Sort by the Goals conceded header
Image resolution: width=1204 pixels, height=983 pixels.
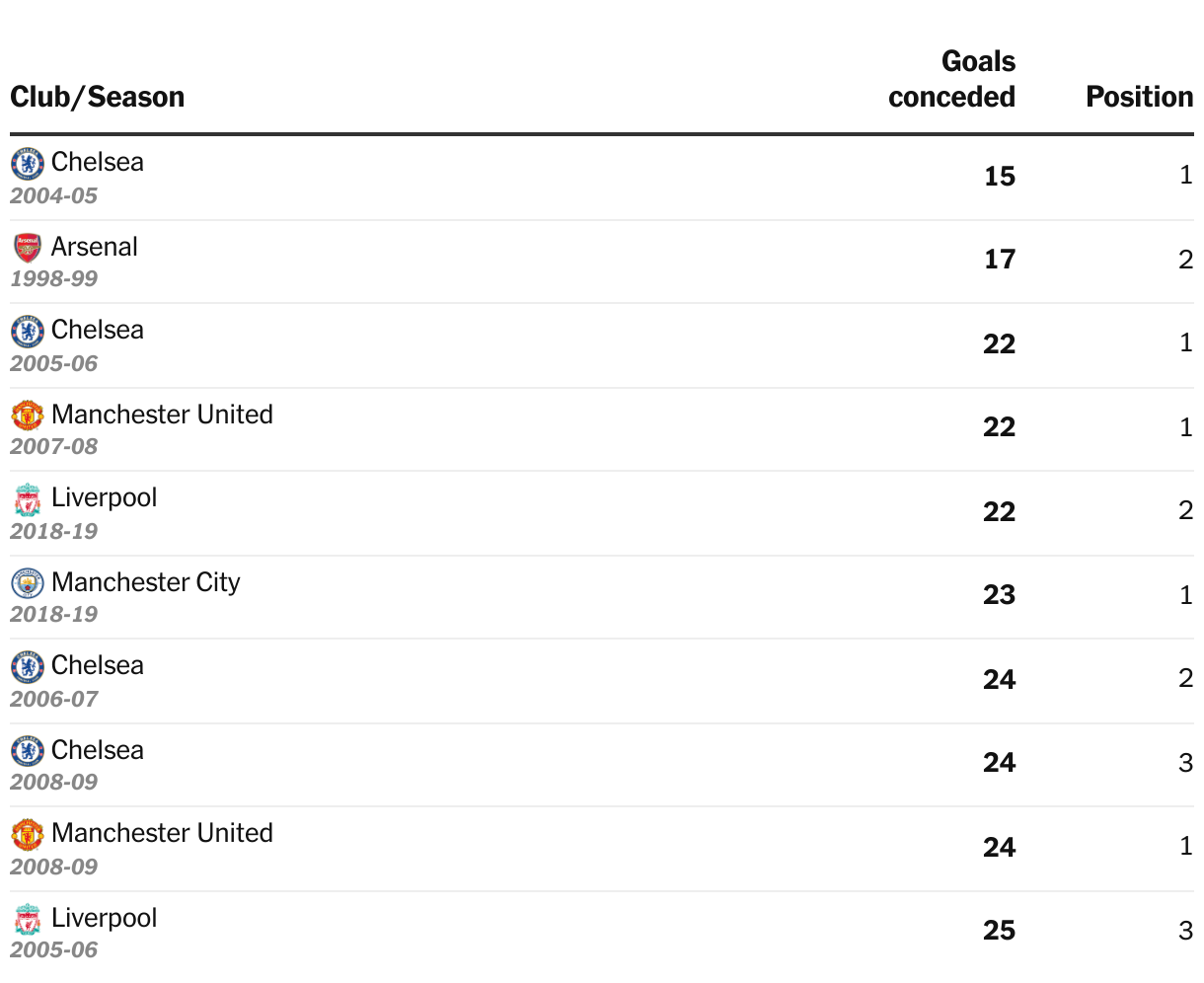tap(951, 79)
